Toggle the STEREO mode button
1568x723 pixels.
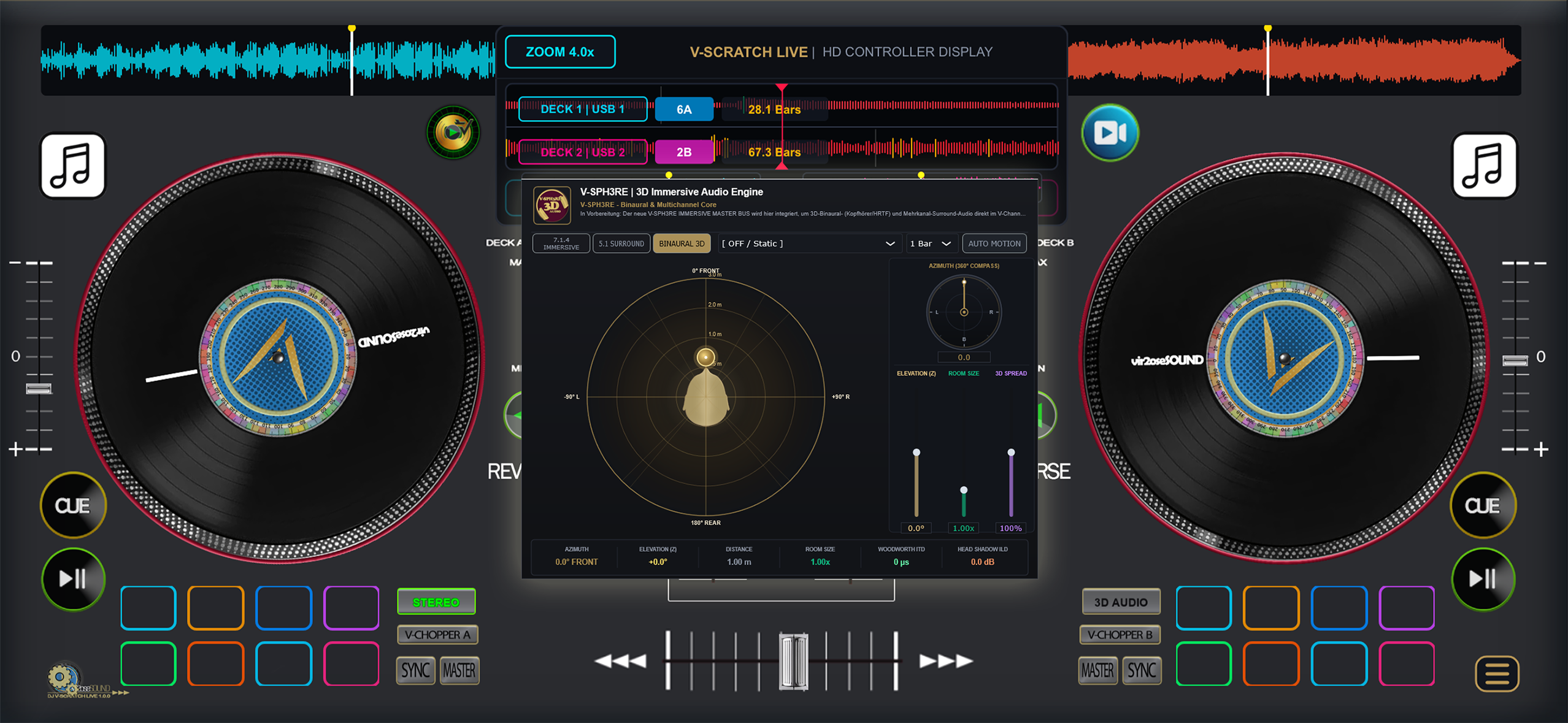coord(436,602)
